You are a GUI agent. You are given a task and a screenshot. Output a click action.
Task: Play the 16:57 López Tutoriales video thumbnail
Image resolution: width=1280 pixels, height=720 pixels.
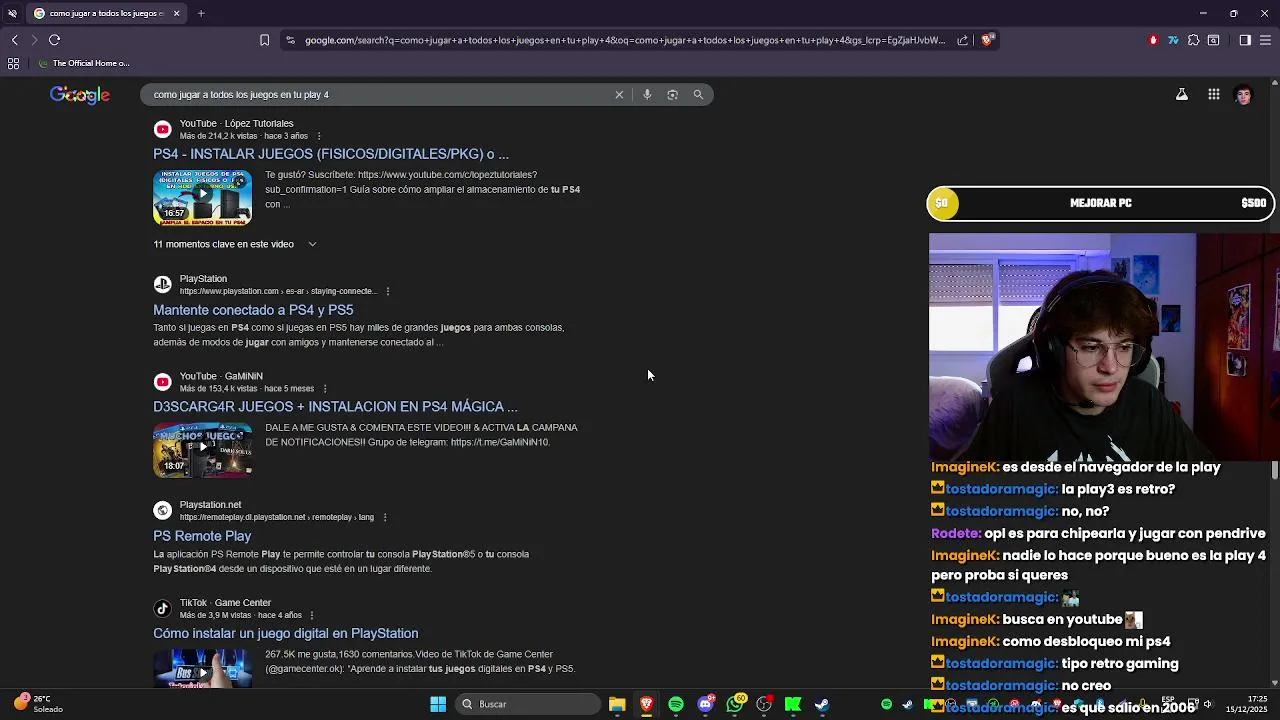pos(202,197)
